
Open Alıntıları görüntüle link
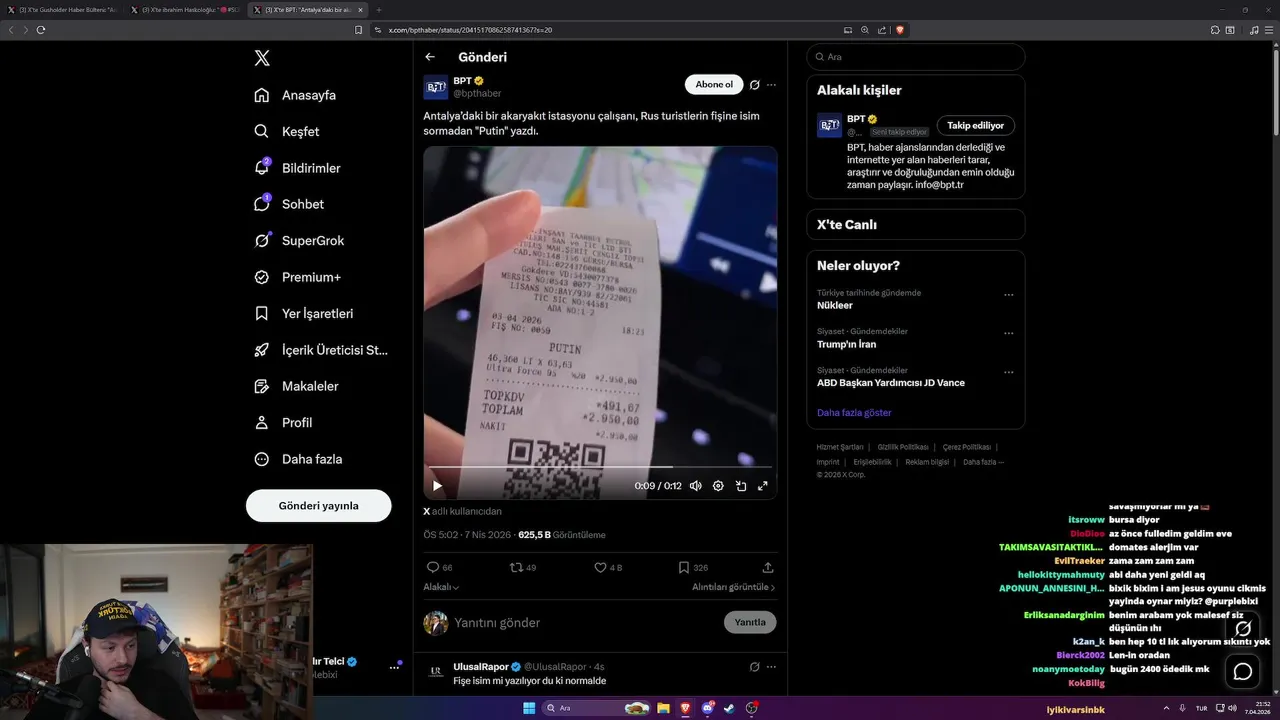pos(734,587)
